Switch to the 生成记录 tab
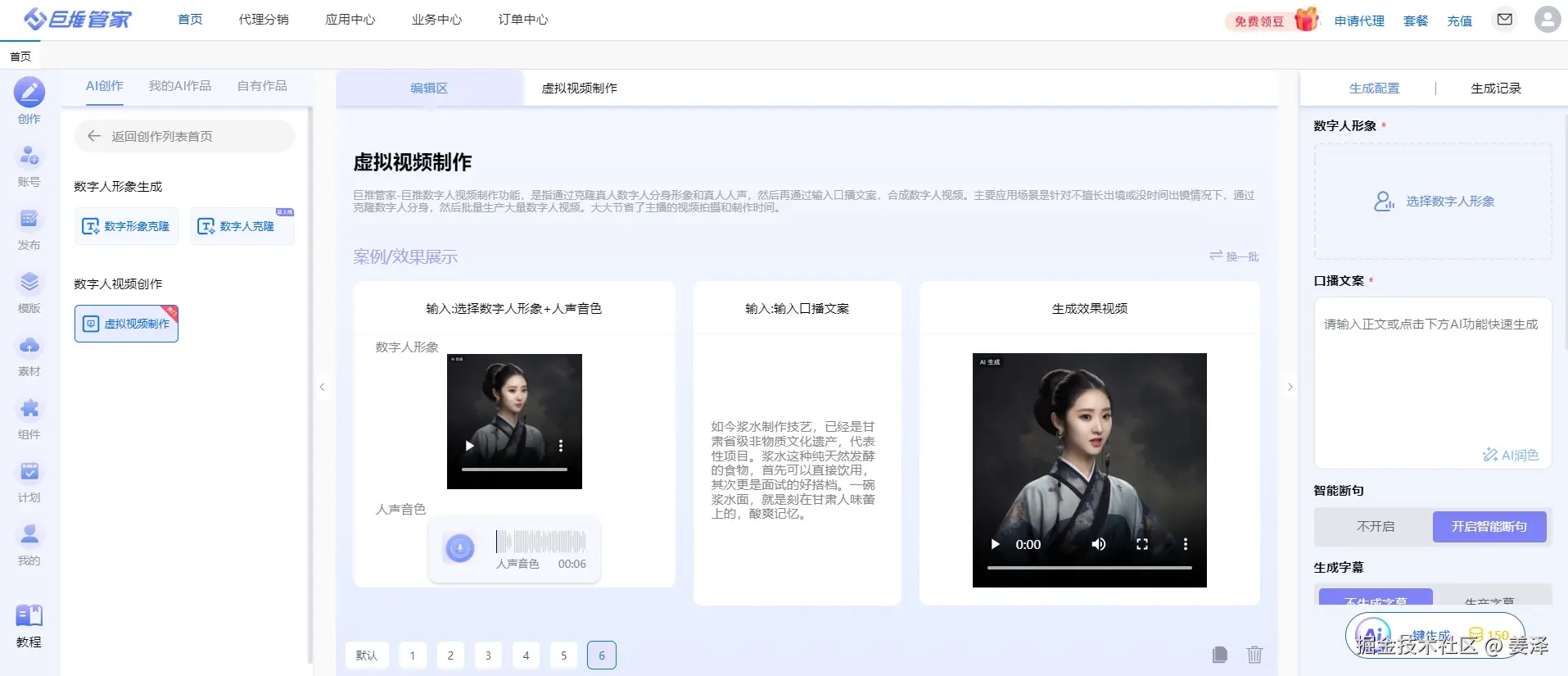1568x676 pixels. [x=1496, y=88]
